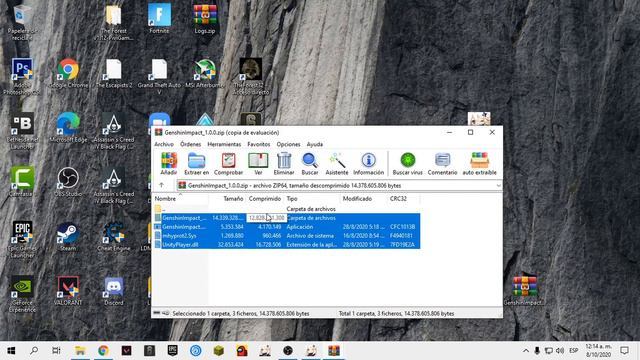The height and width of the screenshot is (360, 640).
Task: Click the Eliminar trash can icon
Action: [x=284, y=164]
